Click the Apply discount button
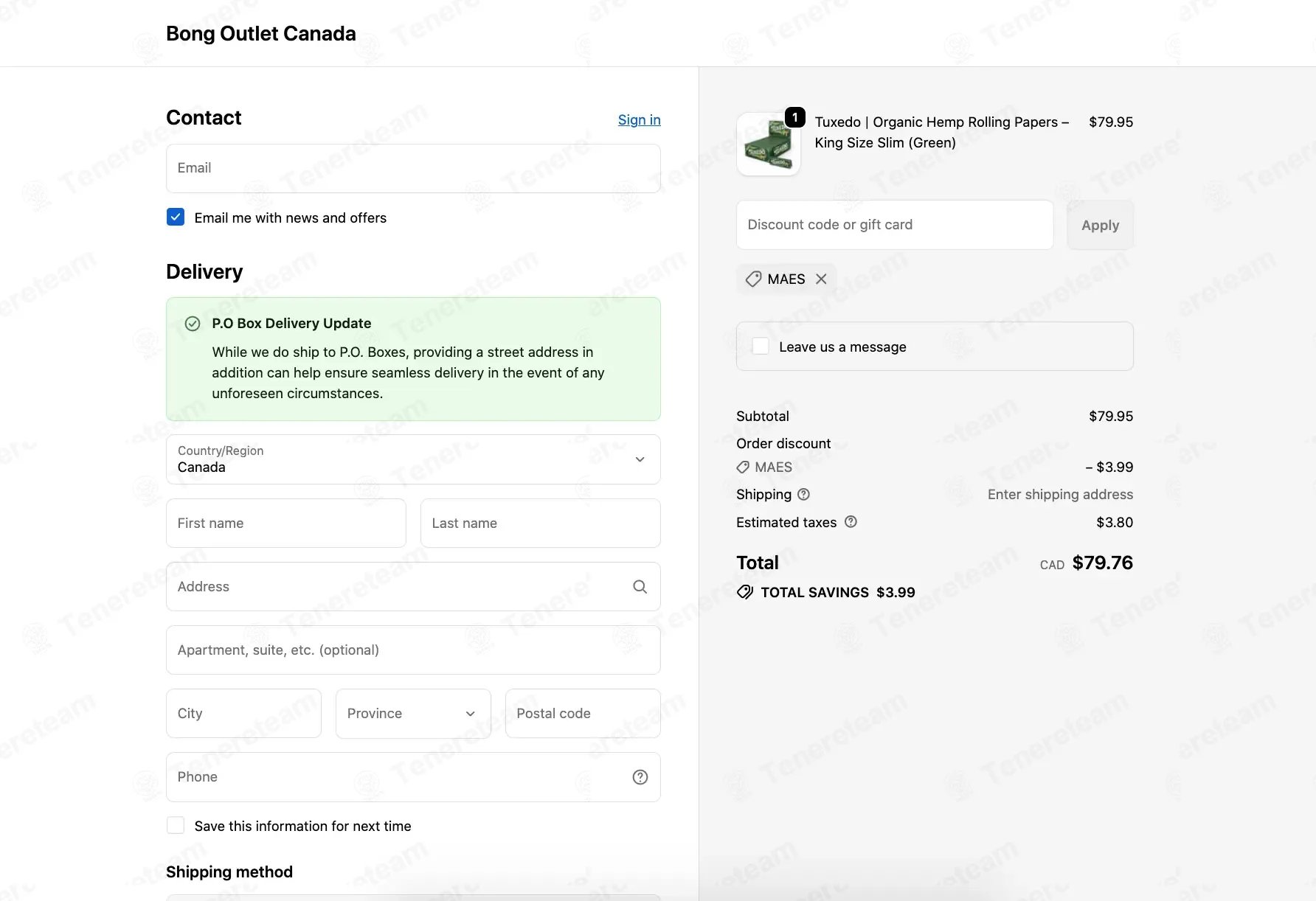The height and width of the screenshot is (901, 1316). tap(1100, 225)
